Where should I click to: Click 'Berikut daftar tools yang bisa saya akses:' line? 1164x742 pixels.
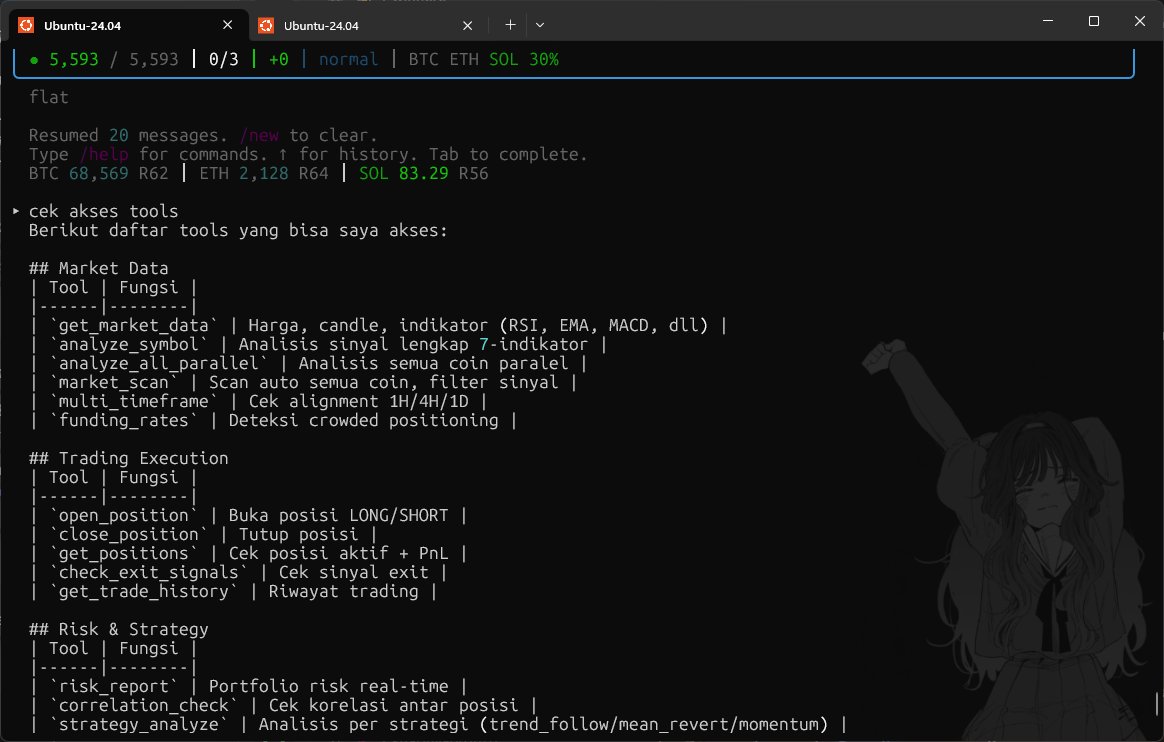click(238, 231)
